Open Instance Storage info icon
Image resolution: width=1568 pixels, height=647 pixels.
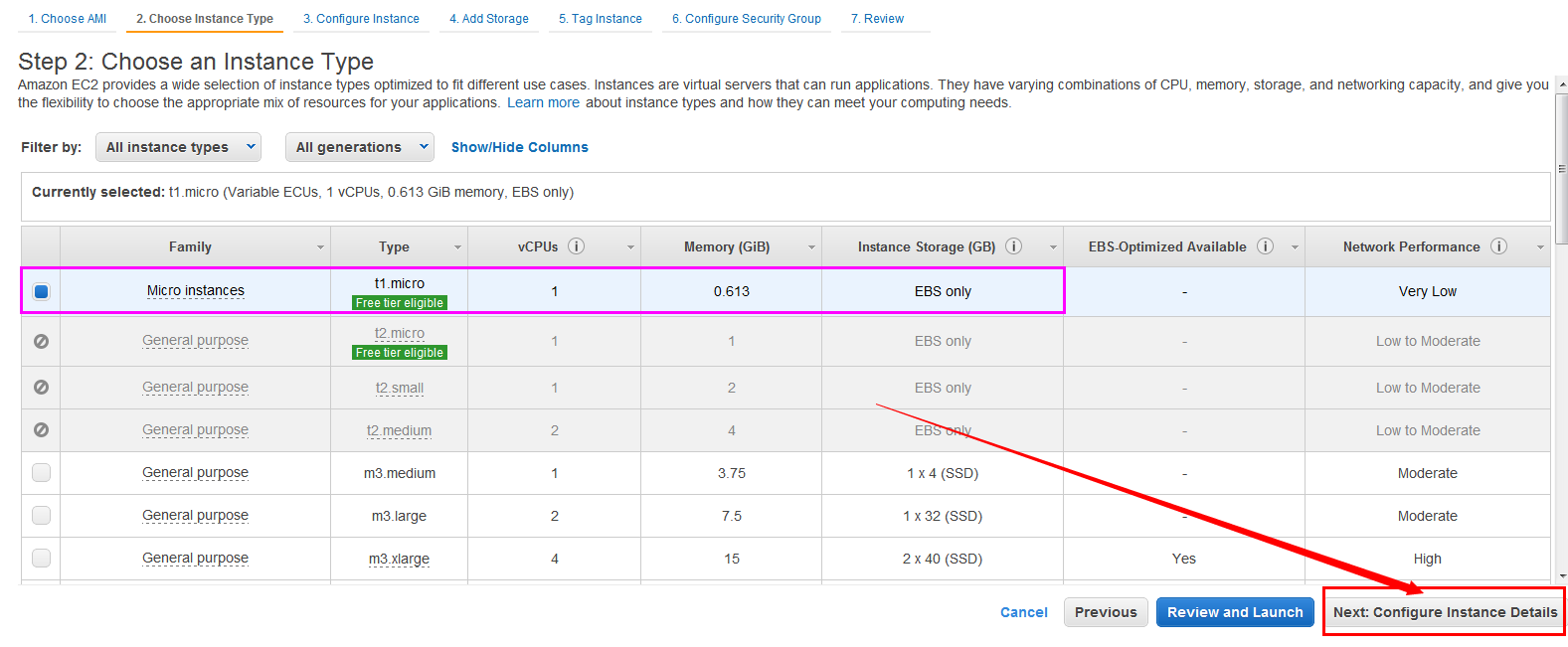(x=1013, y=246)
